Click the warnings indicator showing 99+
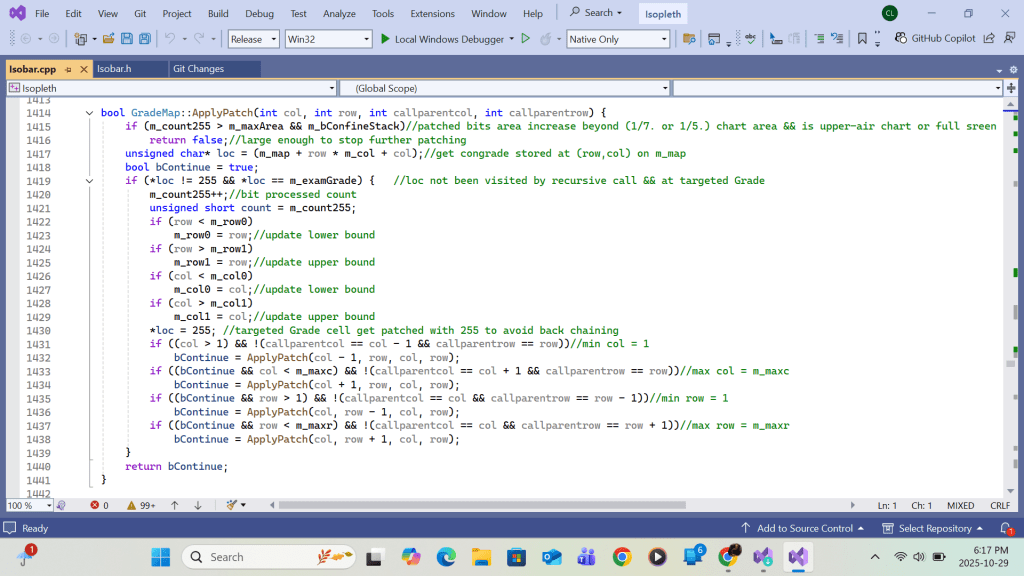The height and width of the screenshot is (576, 1024). click(x=139, y=505)
